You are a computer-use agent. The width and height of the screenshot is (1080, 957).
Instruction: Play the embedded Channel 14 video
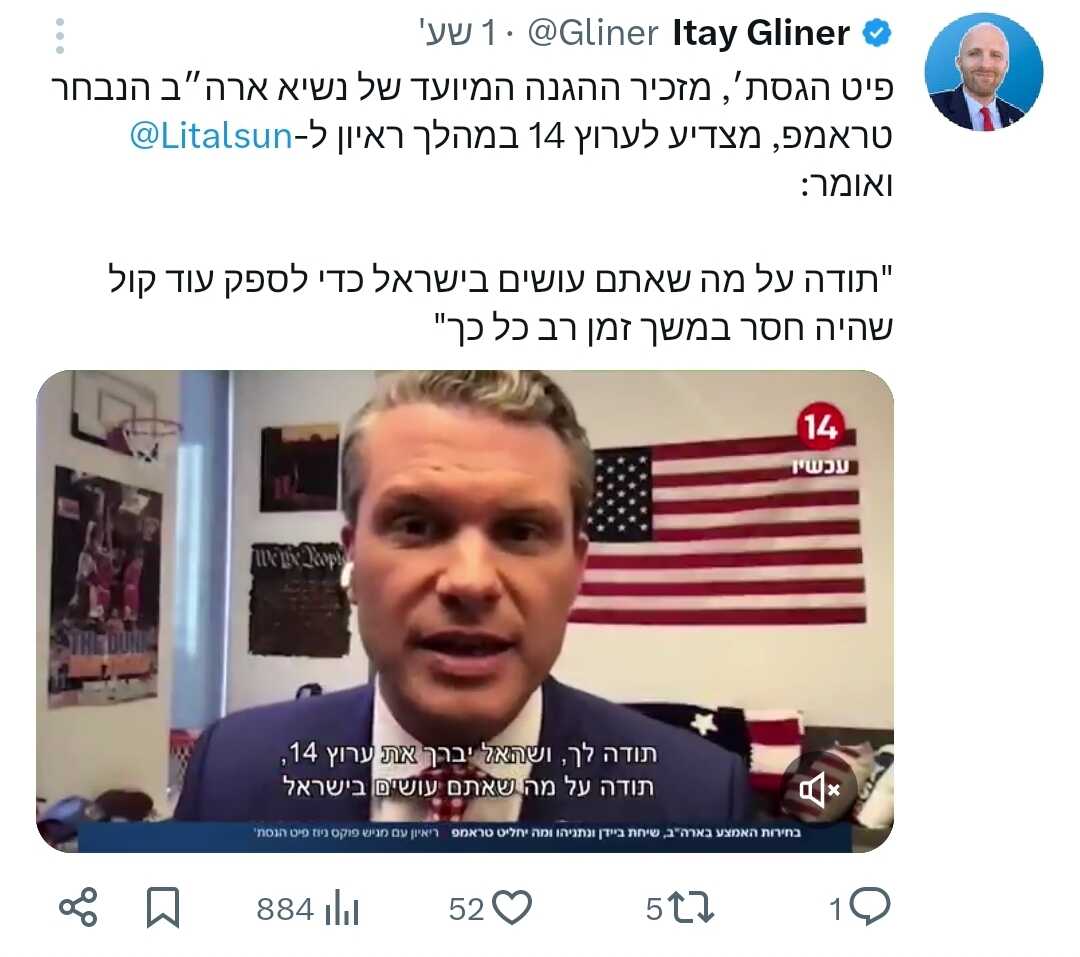[x=465, y=611]
